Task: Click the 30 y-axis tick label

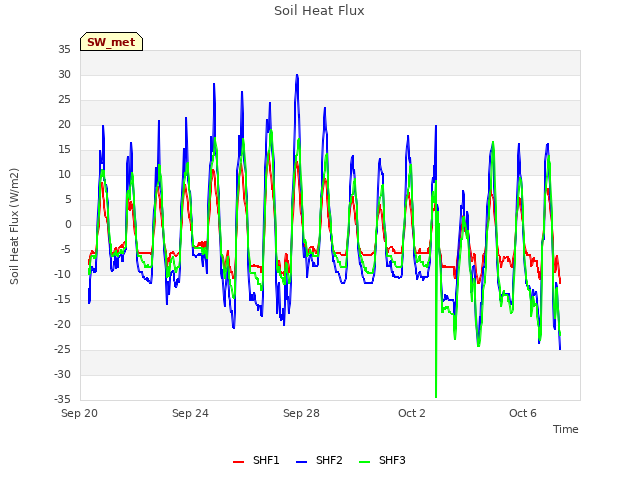Action: click(64, 75)
